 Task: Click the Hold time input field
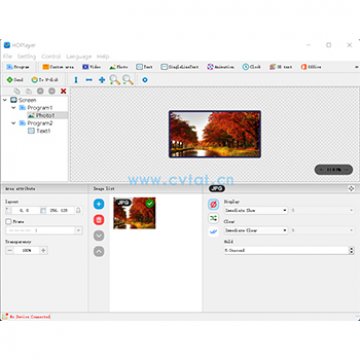click(x=286, y=250)
